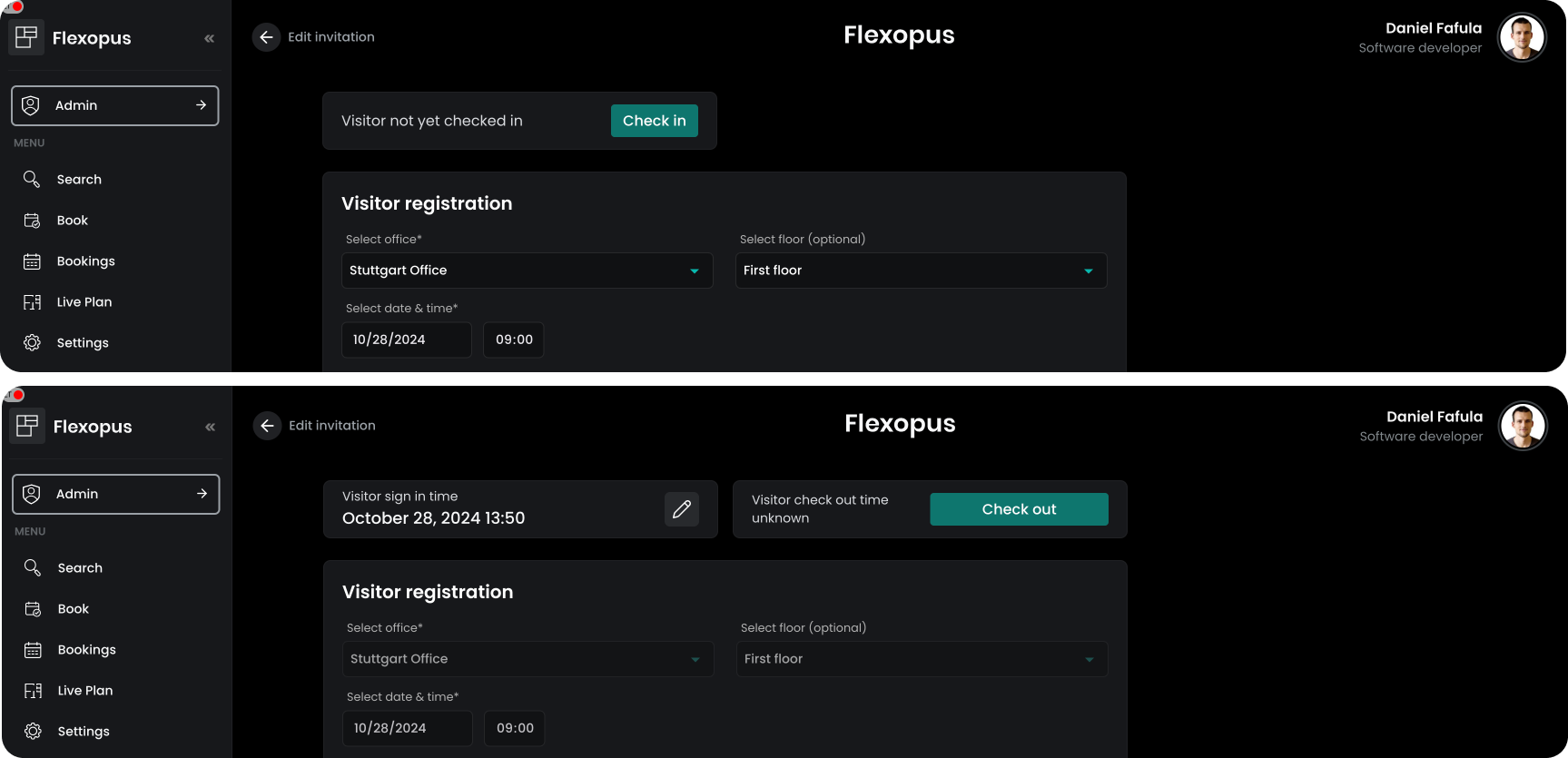
Task: Open the Stuttgart Office dropdown below the Check in card
Action: 527,271
